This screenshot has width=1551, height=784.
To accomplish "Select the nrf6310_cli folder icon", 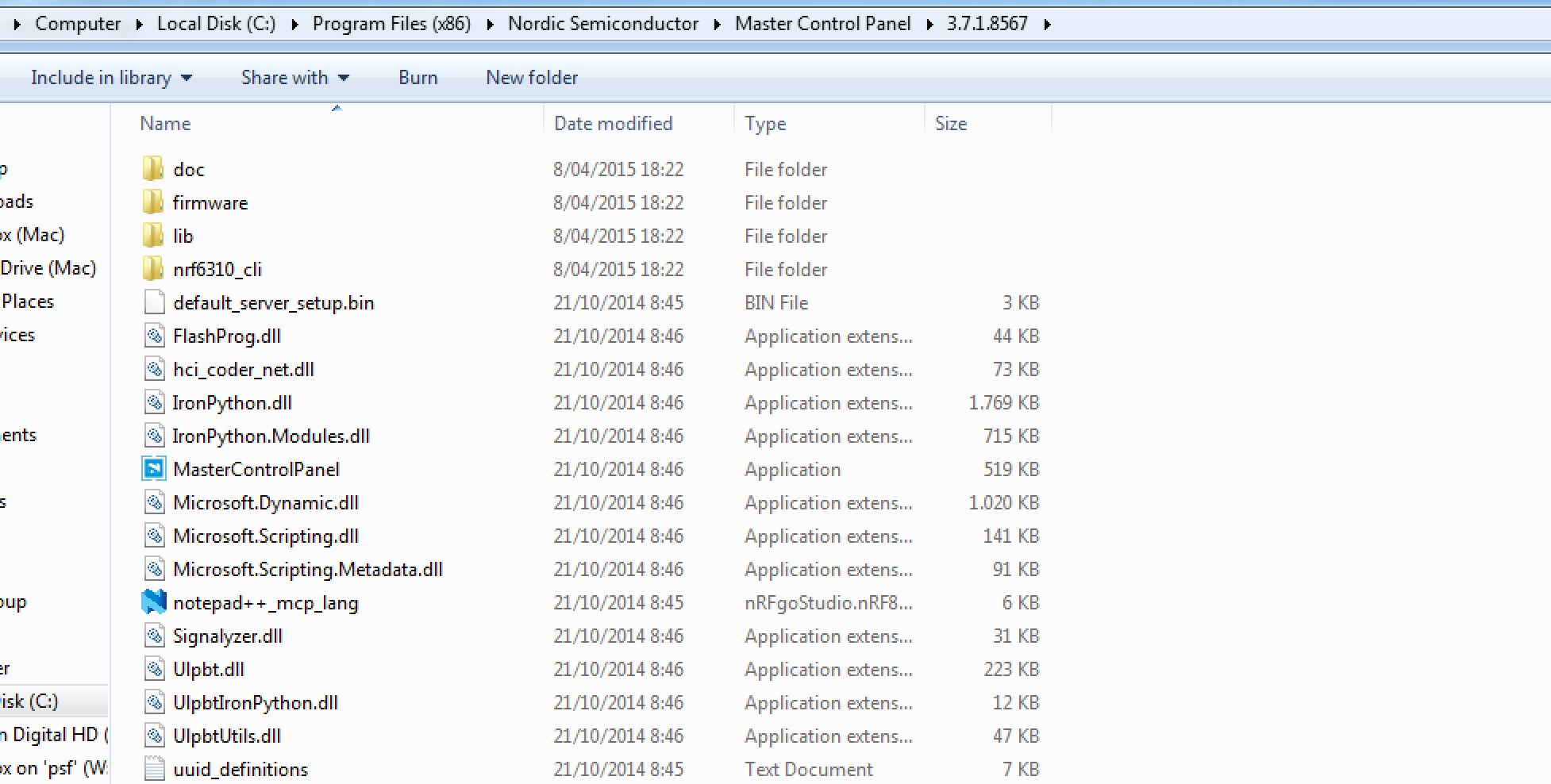I will [x=153, y=269].
